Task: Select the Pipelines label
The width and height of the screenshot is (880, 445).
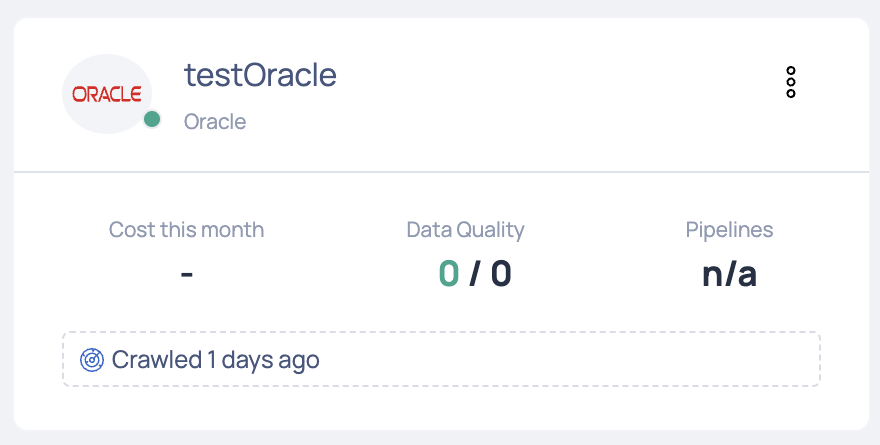Action: (729, 230)
